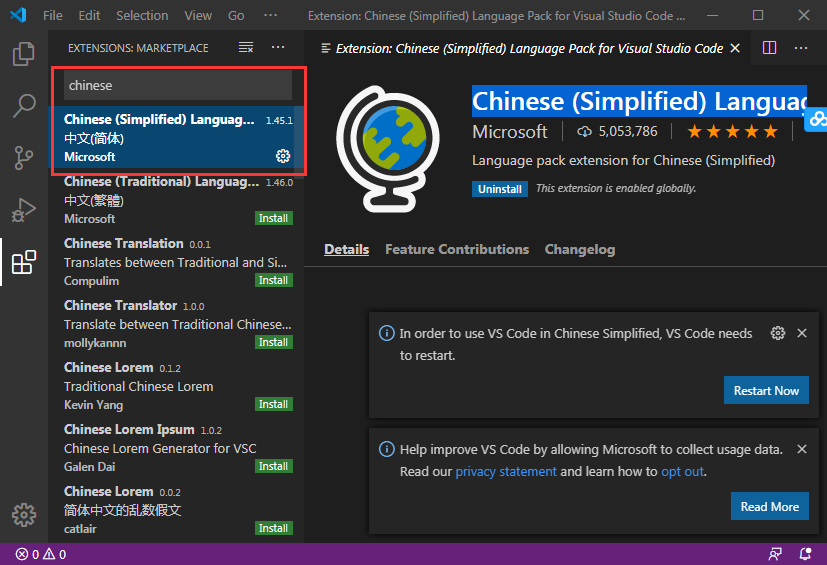
Task: Install Chinese Lorem Ipsum by Galen Dai
Action: (273, 466)
